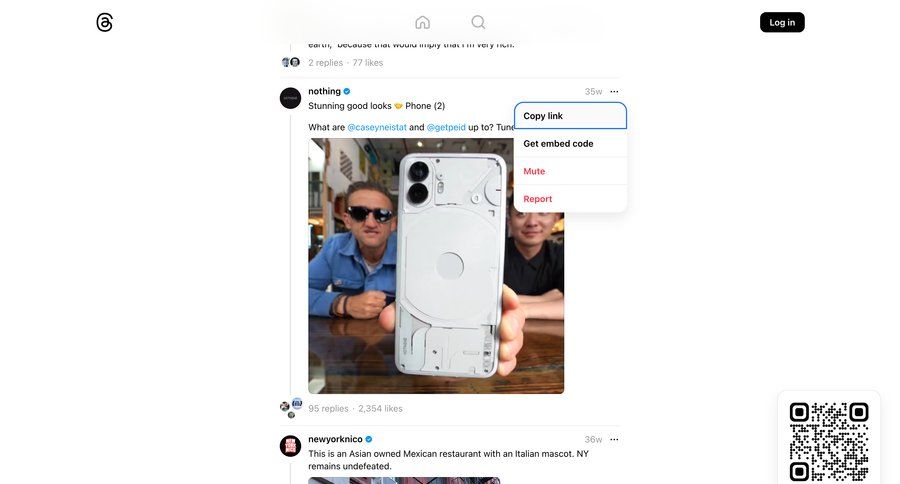This screenshot has width=900, height=484.
Task: Select Mute in the post menu
Action: [570, 171]
